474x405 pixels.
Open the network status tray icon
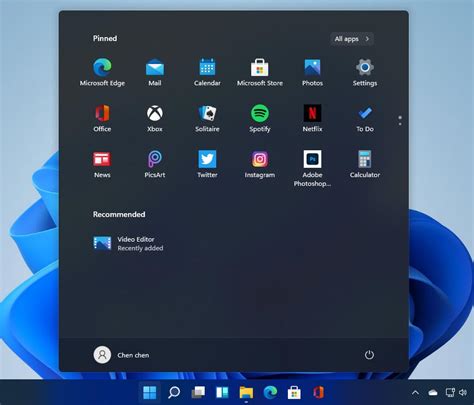click(x=450, y=393)
